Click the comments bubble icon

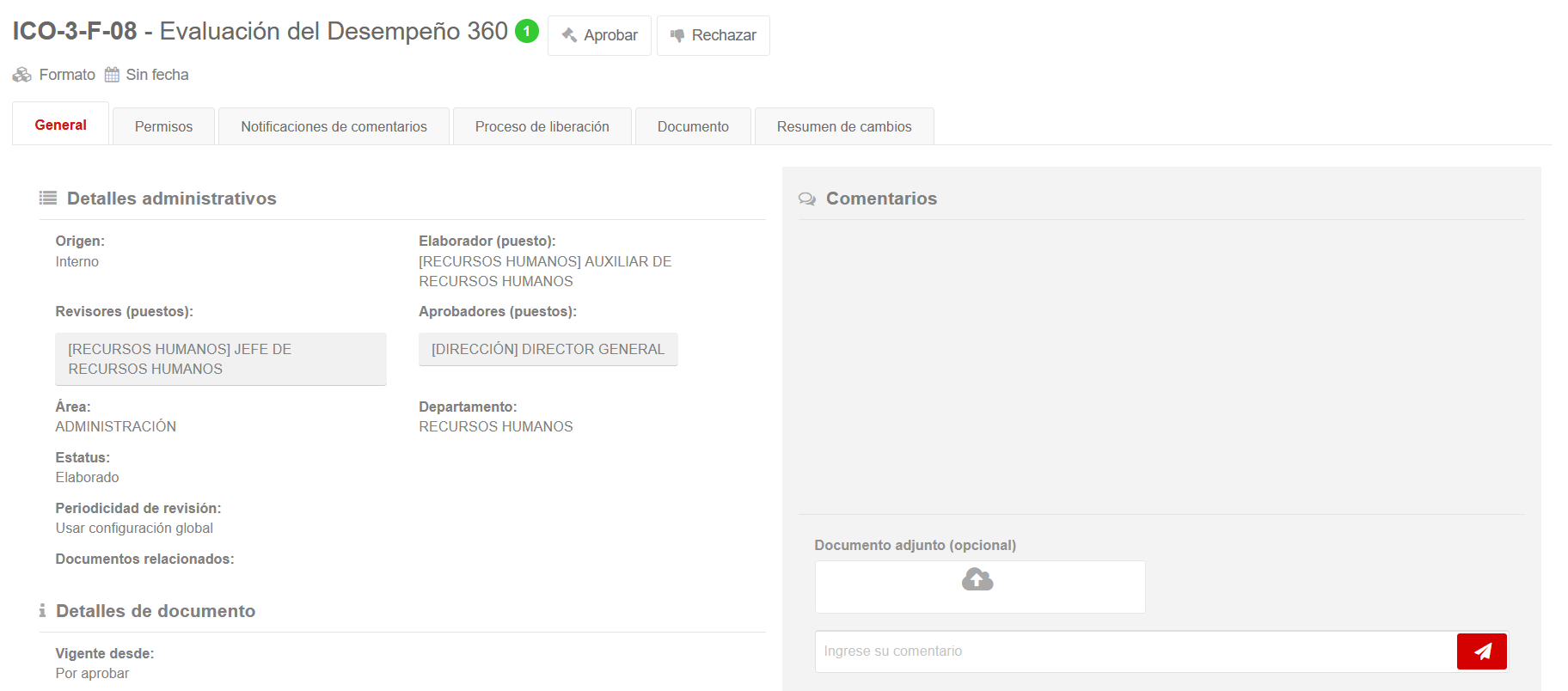coord(807,199)
